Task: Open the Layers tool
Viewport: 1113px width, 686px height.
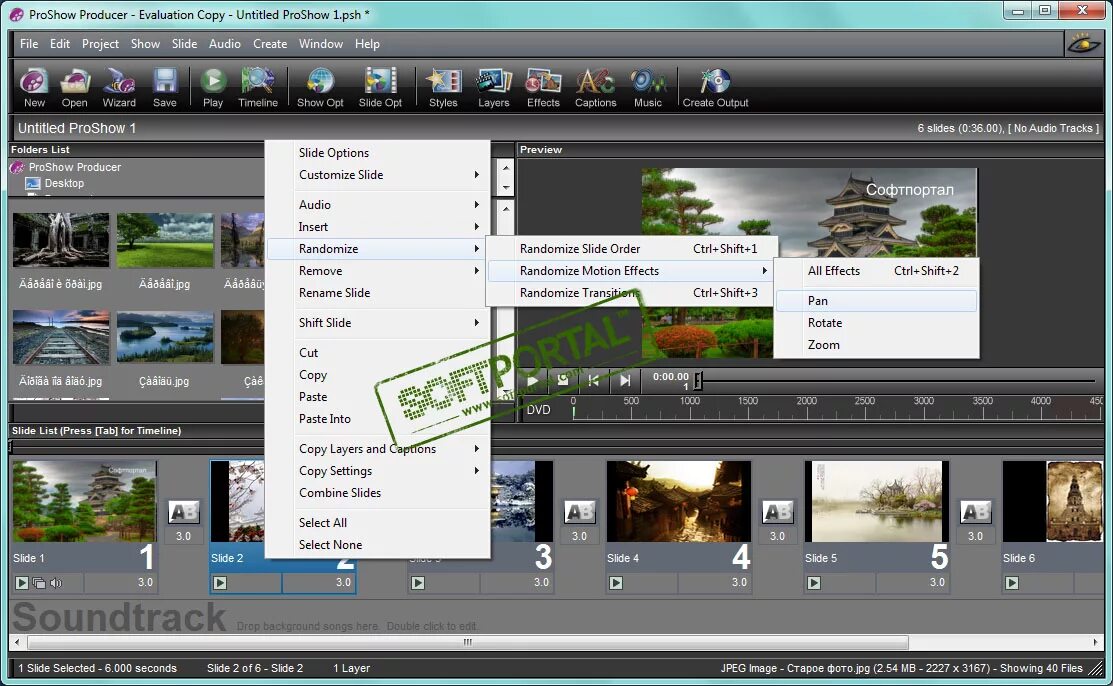Action: pos(493,87)
